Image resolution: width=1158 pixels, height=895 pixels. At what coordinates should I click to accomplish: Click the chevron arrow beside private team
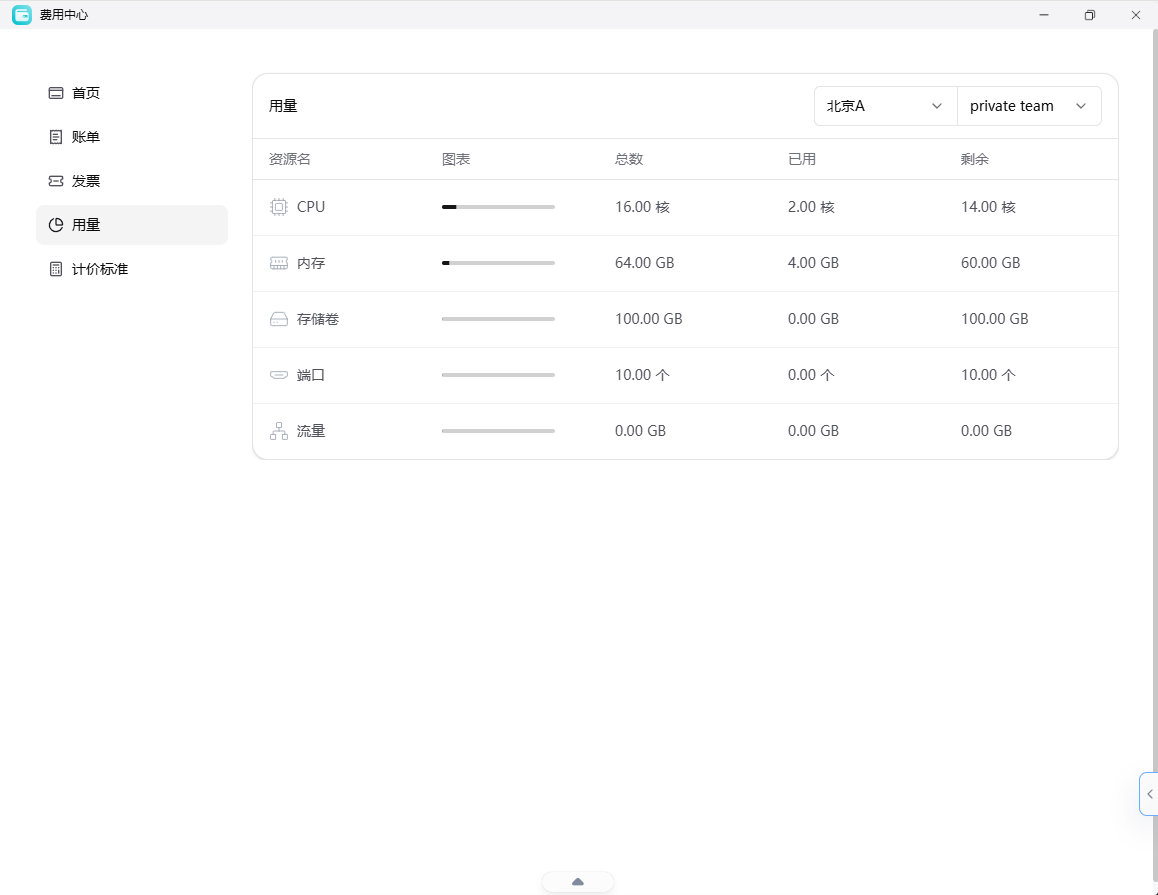pyautogui.click(x=1080, y=106)
